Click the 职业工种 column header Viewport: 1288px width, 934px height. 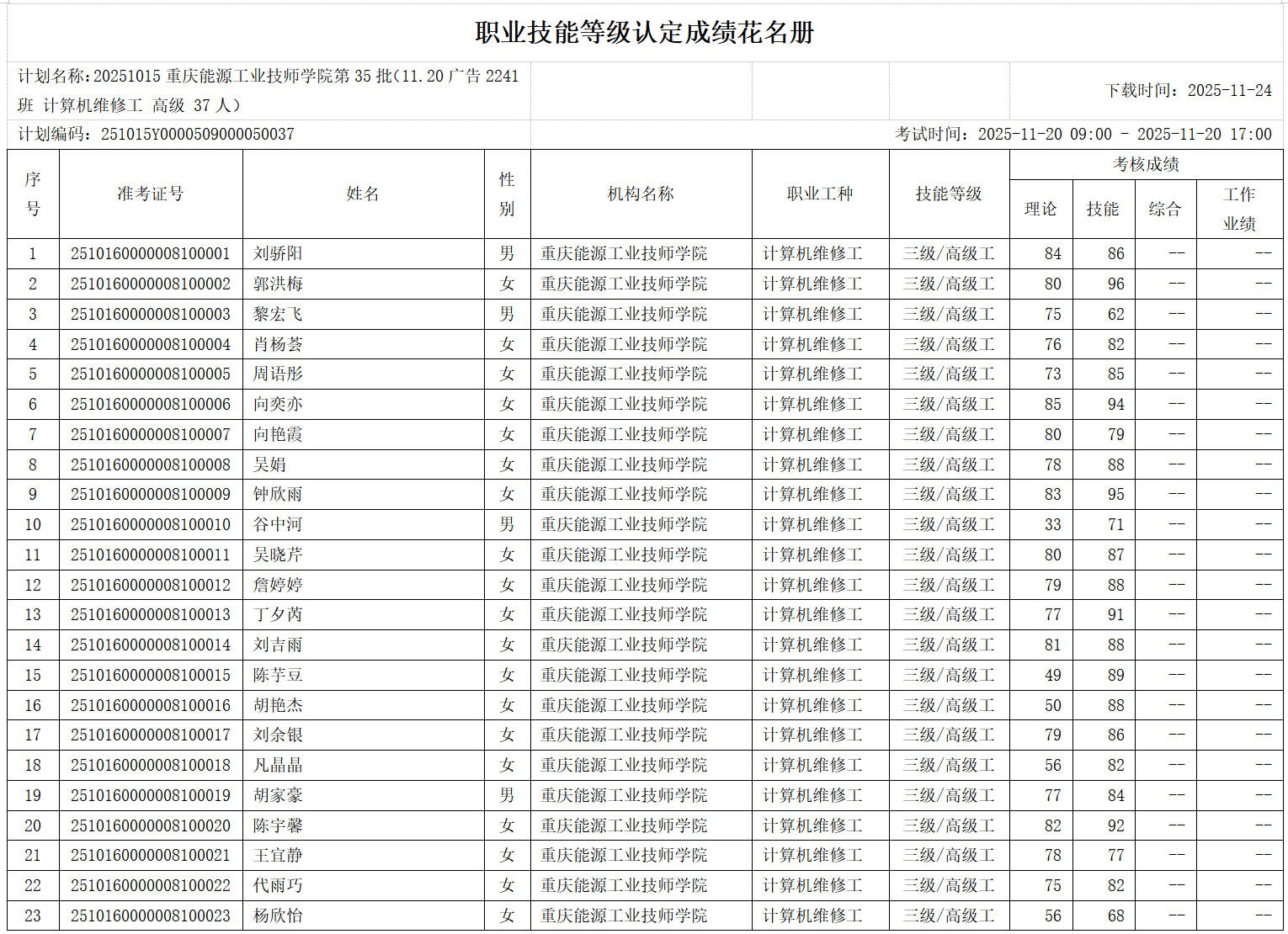(x=820, y=194)
